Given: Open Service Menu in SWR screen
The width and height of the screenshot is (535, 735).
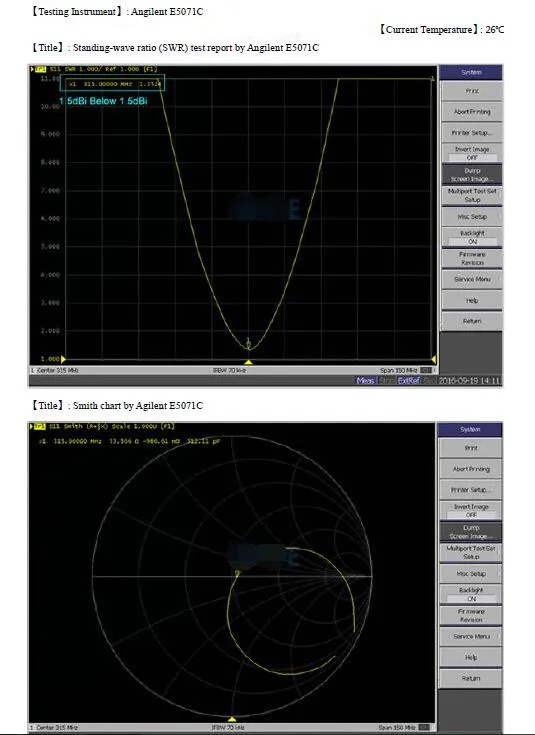Looking at the screenshot, I should (472, 279).
